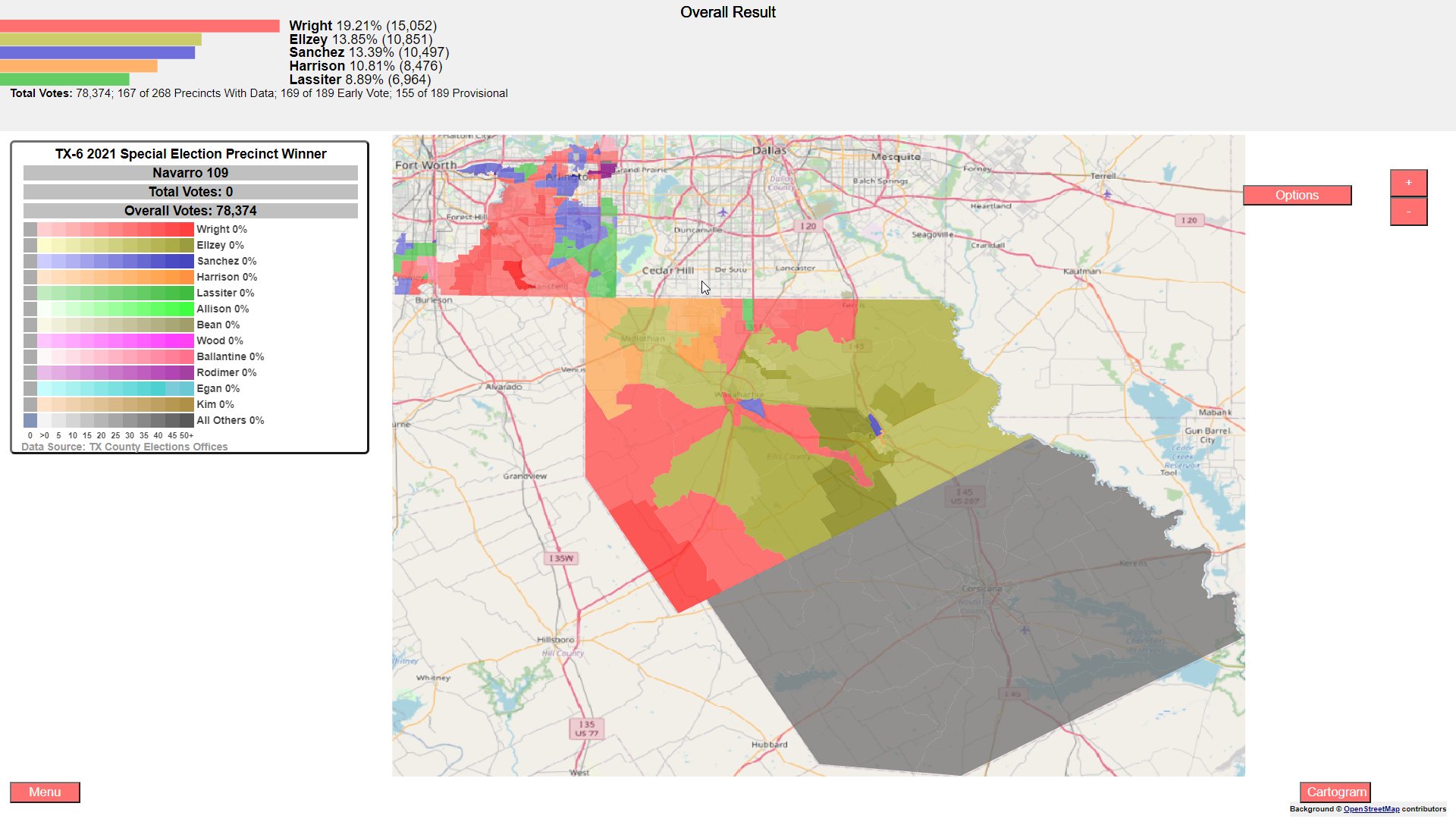Click the zoom out (-) map button
This screenshot has height=819, width=1456.
click(x=1408, y=212)
